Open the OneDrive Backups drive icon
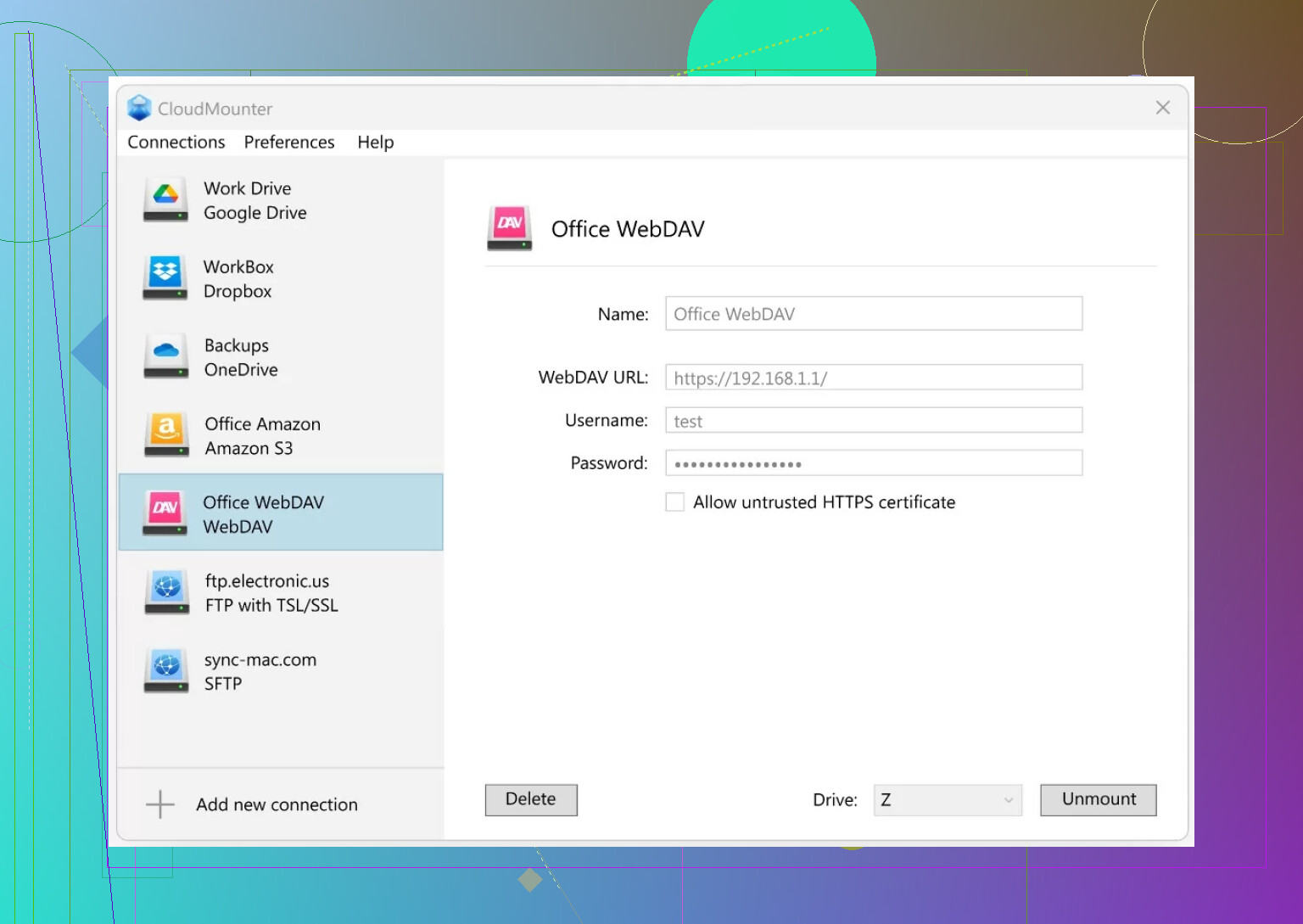1303x924 pixels. [166, 356]
